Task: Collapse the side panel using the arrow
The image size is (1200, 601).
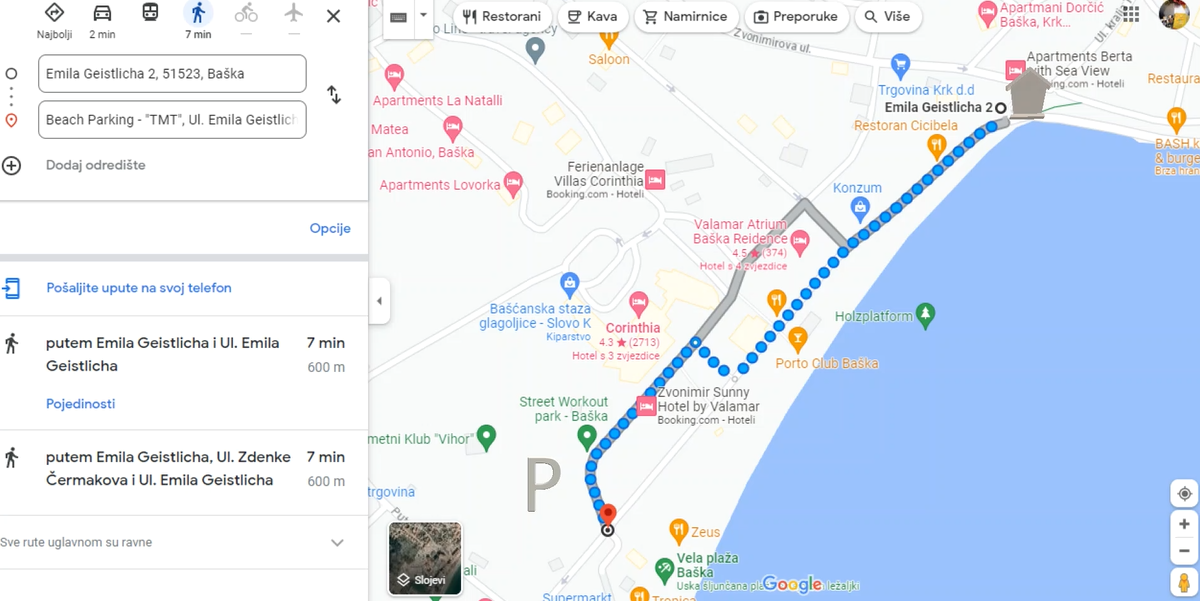Action: coord(379,301)
